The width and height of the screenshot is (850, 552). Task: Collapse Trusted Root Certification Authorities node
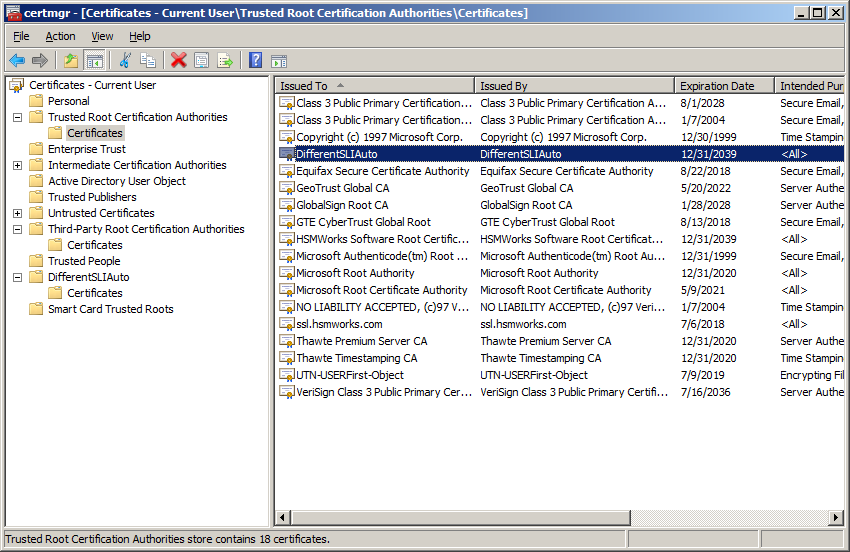17,117
